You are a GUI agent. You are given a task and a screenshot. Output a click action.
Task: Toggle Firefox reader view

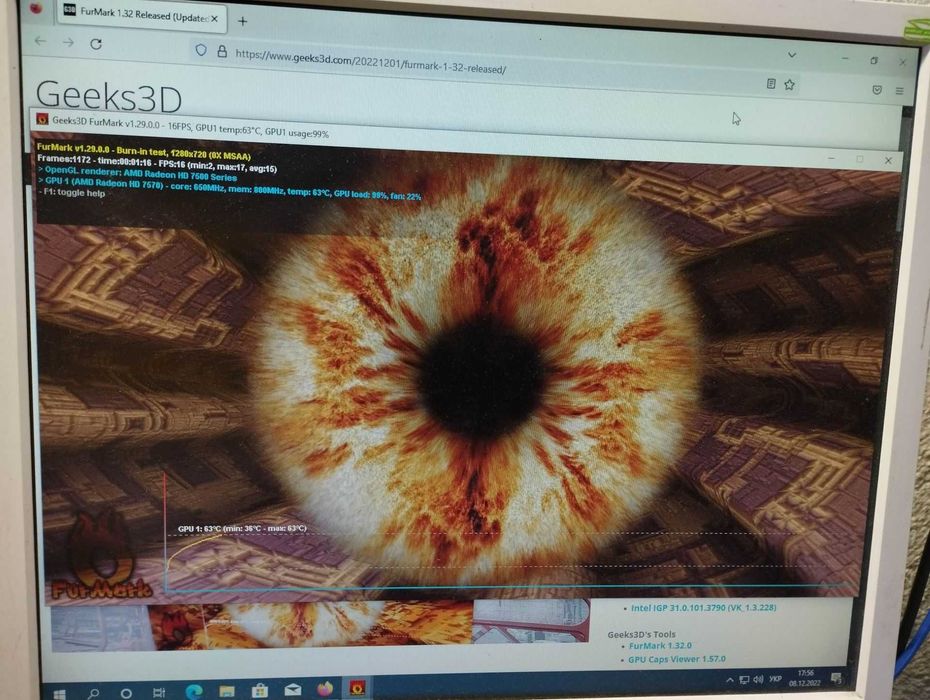771,84
